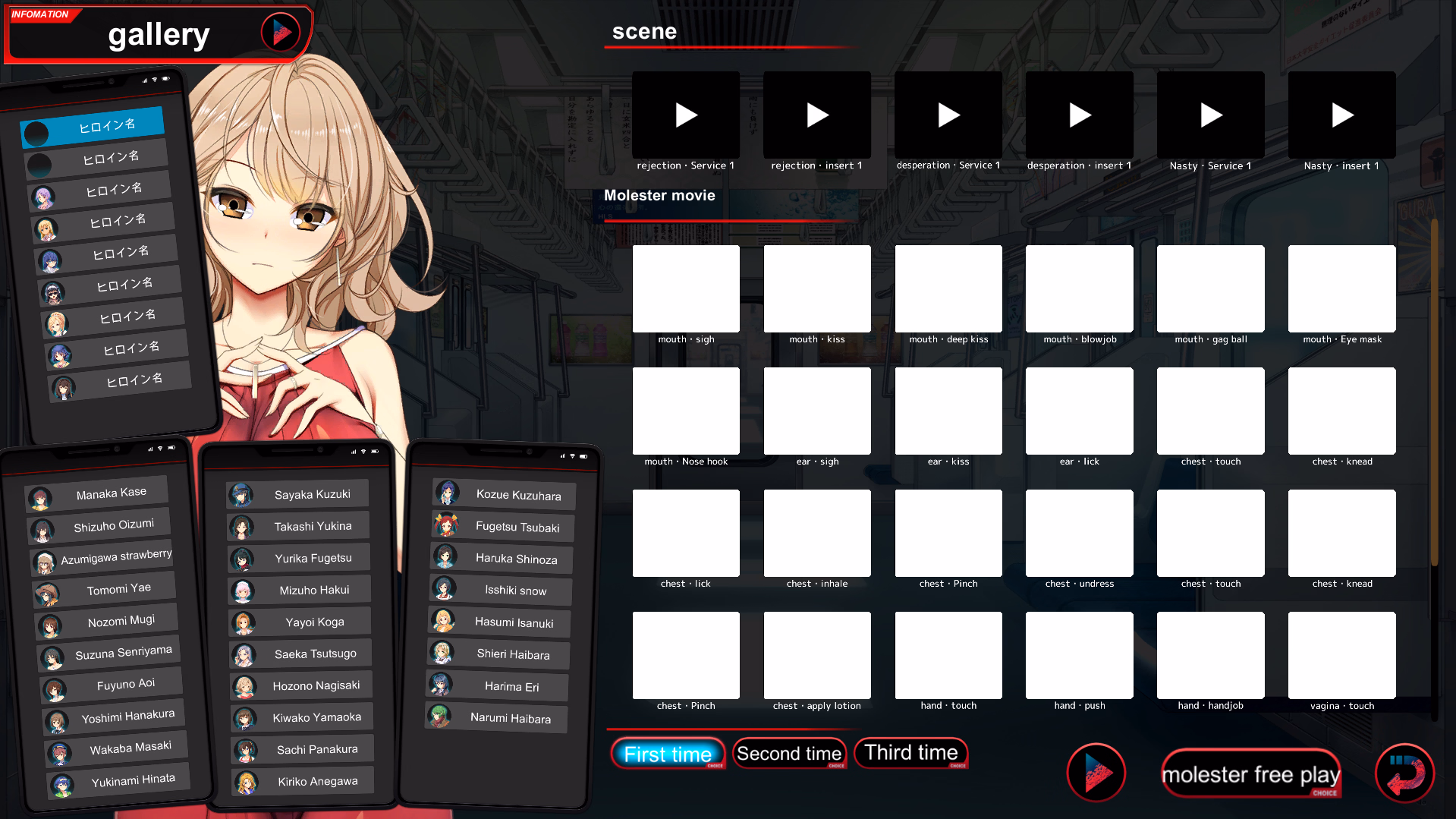
Task: Click Mizuho Hakui's avatar icon
Action: (x=243, y=591)
